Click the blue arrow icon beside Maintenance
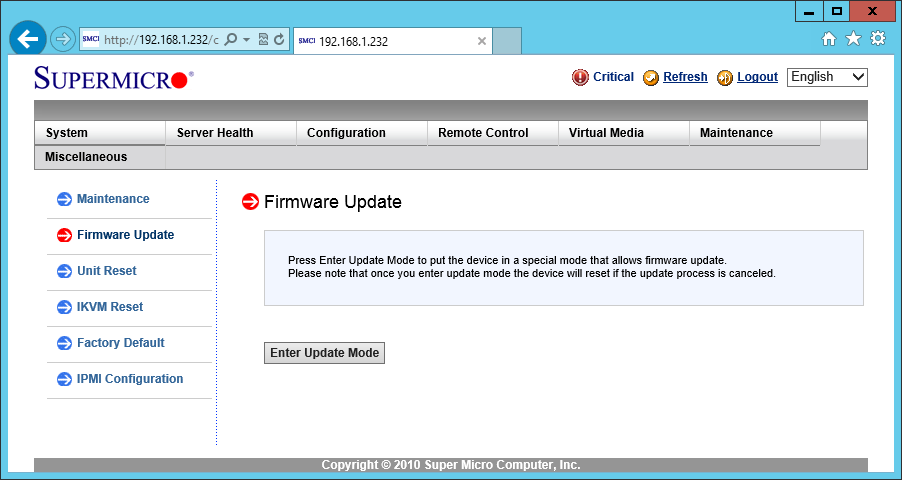902x480 pixels. pos(64,199)
